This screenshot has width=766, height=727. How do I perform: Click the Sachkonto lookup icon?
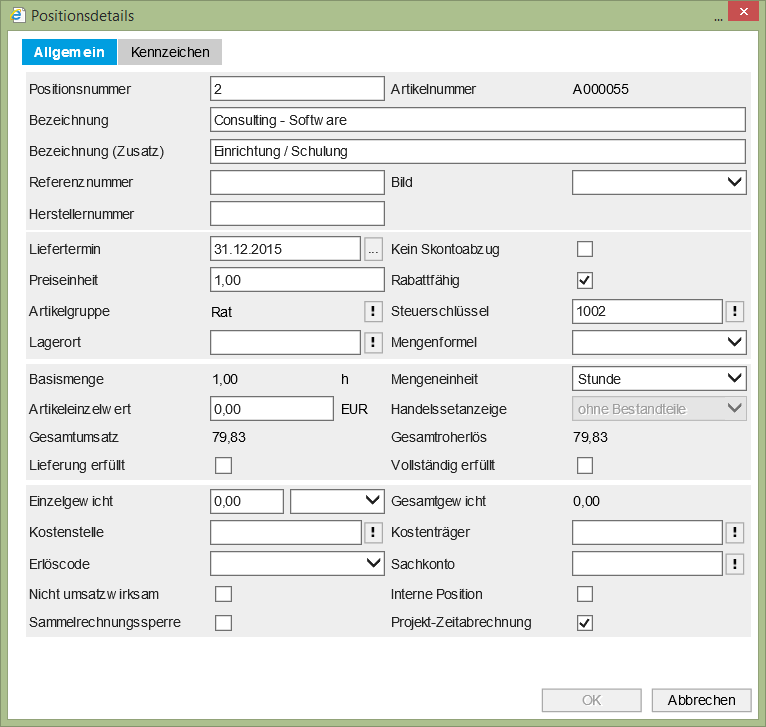pyautogui.click(x=735, y=564)
